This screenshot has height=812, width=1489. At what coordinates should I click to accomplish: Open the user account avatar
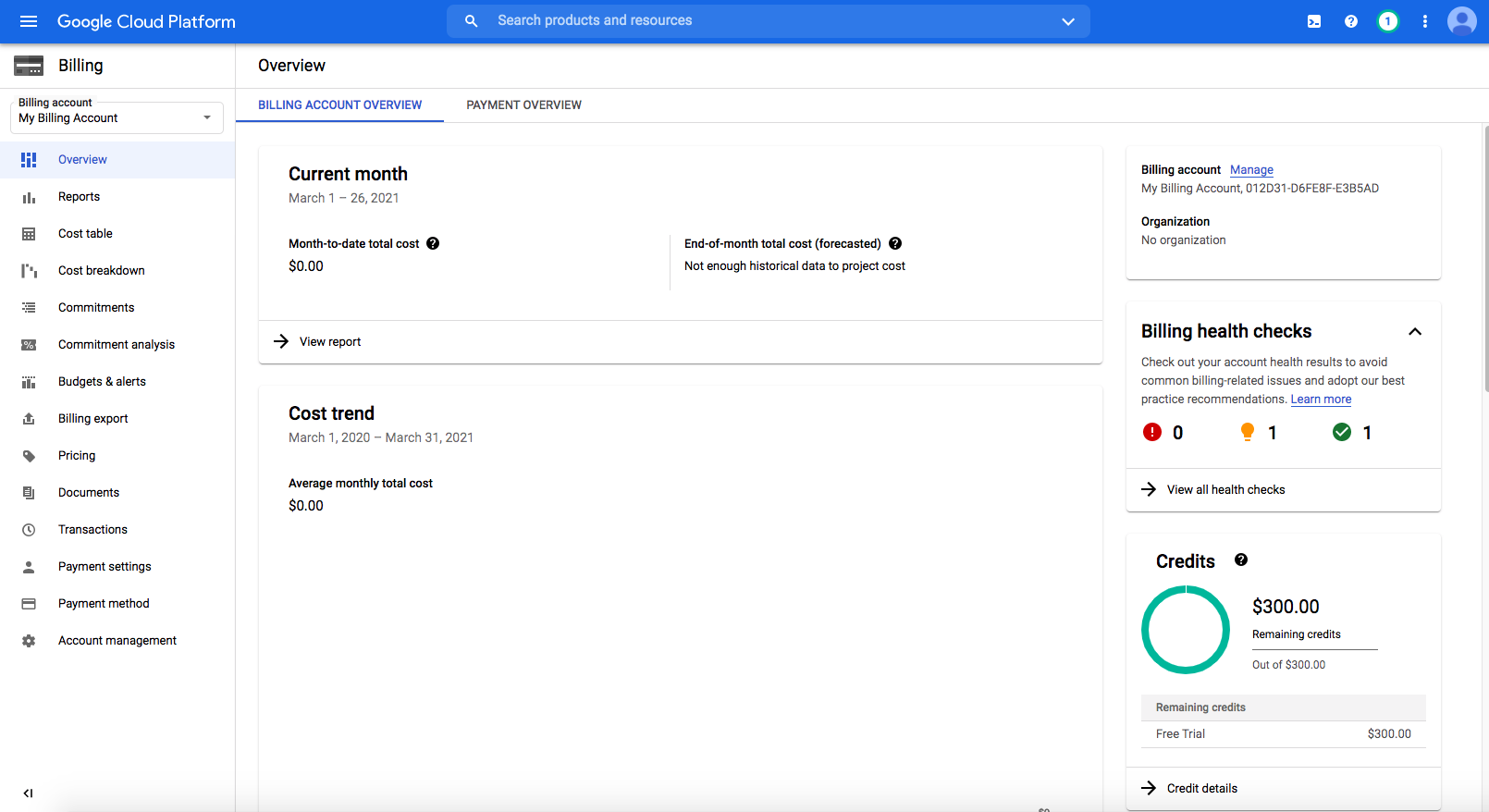pyautogui.click(x=1462, y=21)
